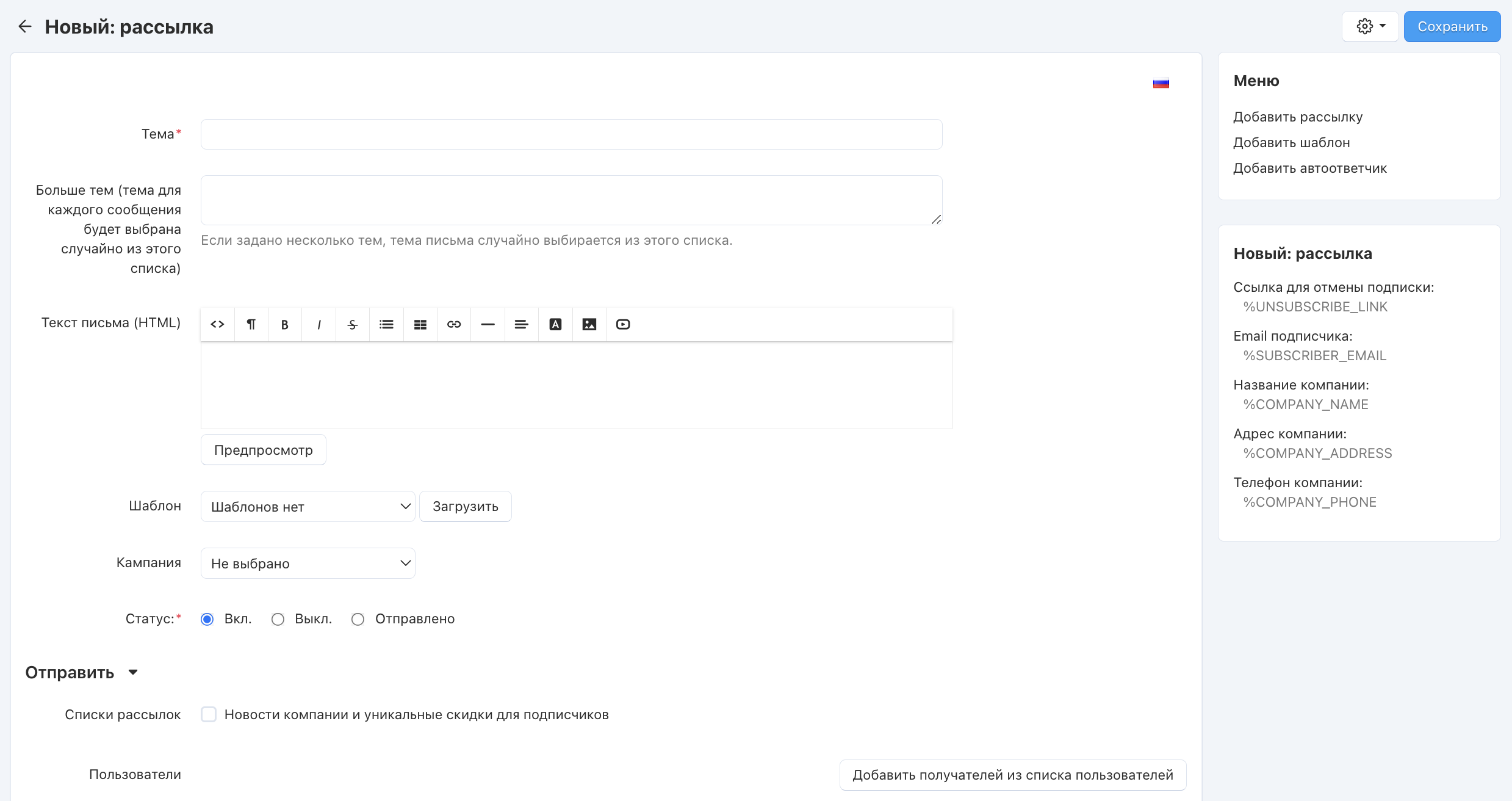Click the strikethrough text icon

click(352, 324)
